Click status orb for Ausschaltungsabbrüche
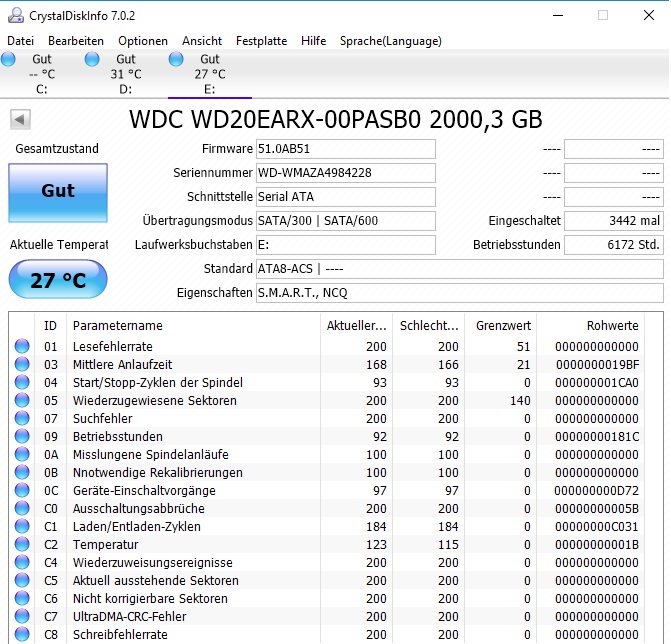This screenshot has width=671, height=644. click(22, 507)
